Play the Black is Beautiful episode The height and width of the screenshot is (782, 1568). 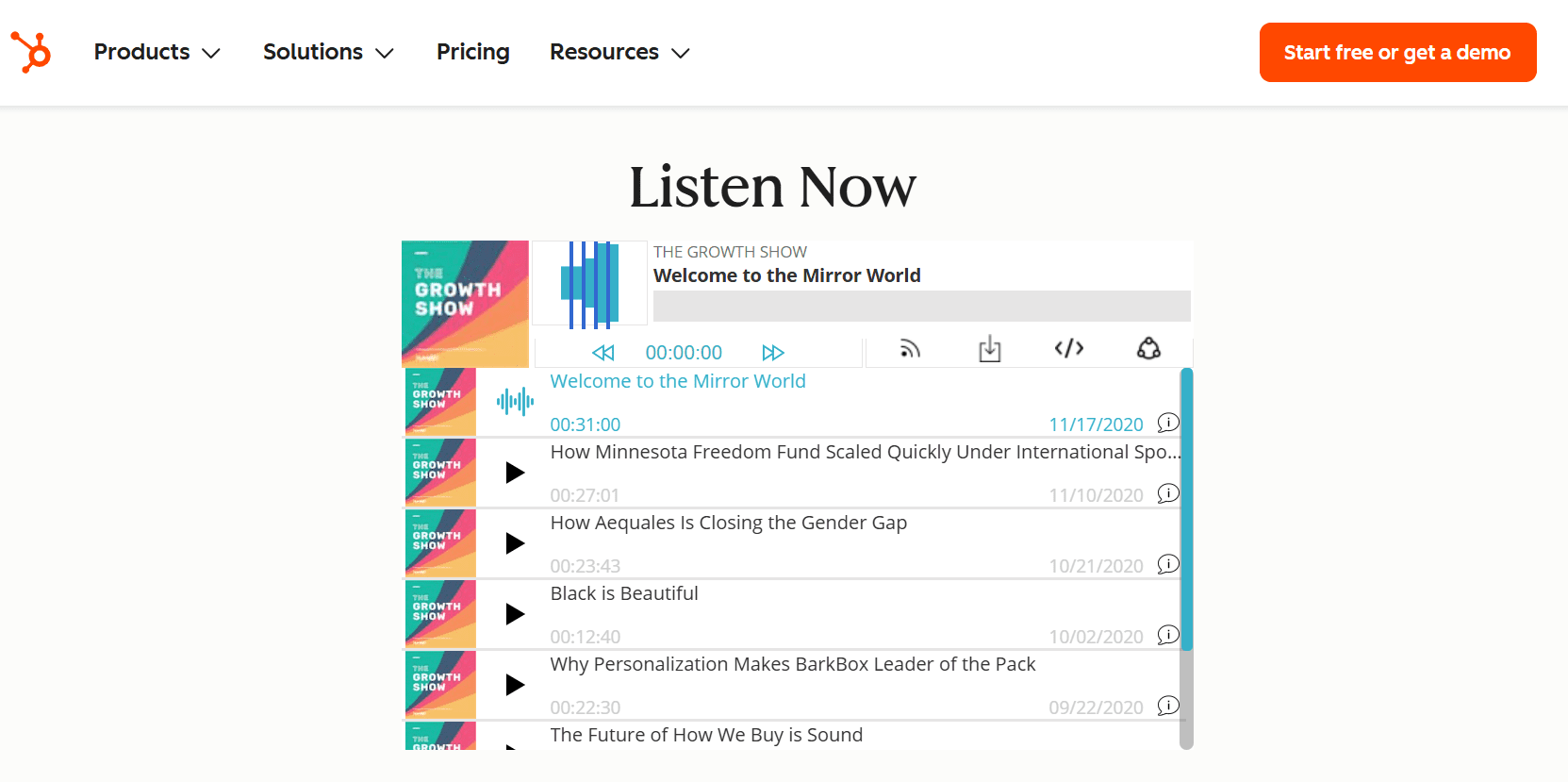[x=515, y=613]
